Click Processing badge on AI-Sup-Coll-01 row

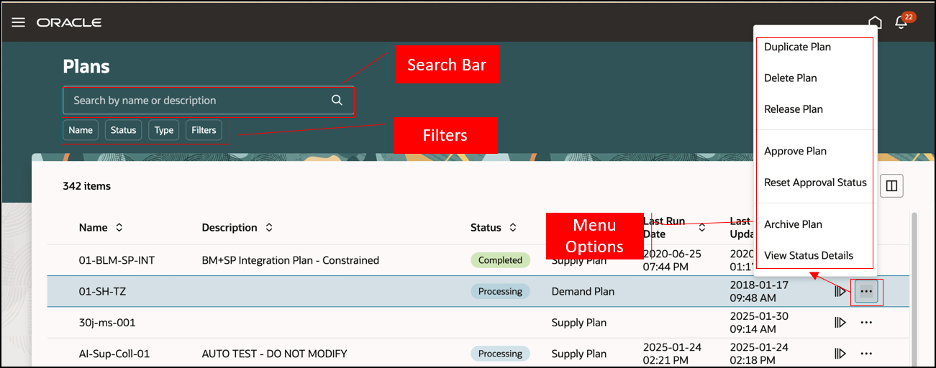click(x=500, y=353)
